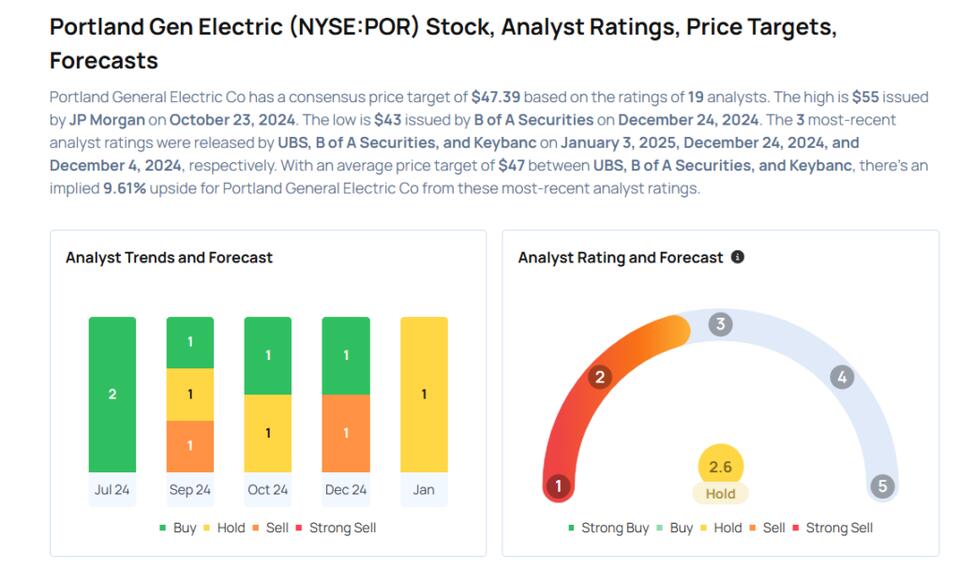Select the Oct 24 axis label
The height and width of the screenshot is (567, 960).
[x=268, y=490]
